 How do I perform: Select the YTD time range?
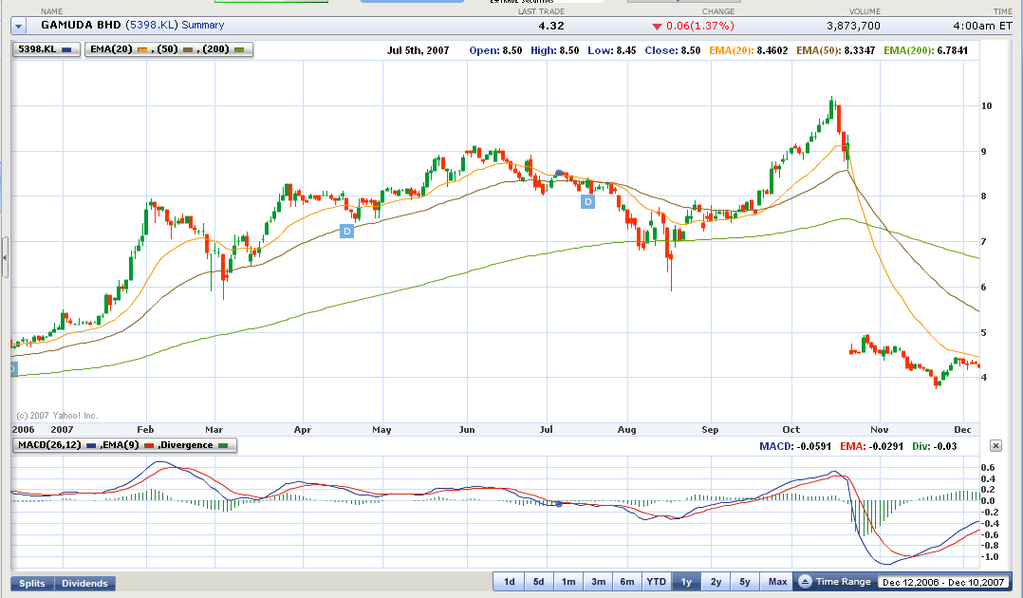pyautogui.click(x=656, y=581)
